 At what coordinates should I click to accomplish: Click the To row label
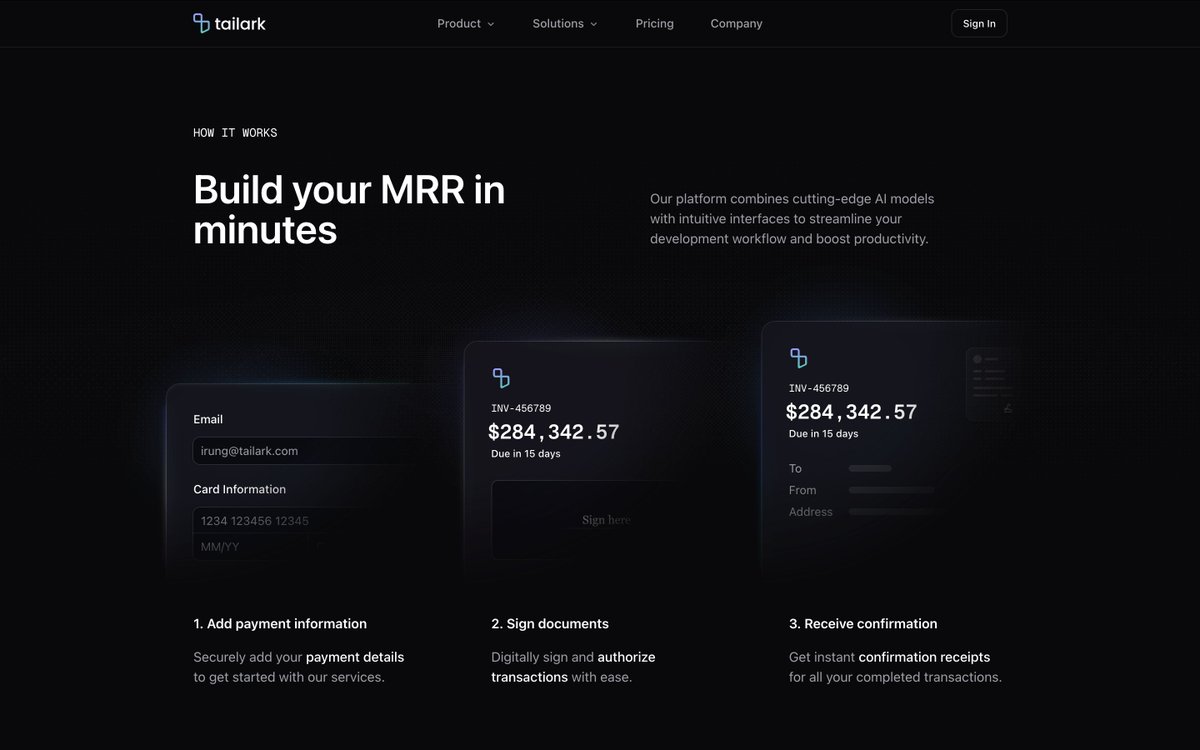click(796, 468)
